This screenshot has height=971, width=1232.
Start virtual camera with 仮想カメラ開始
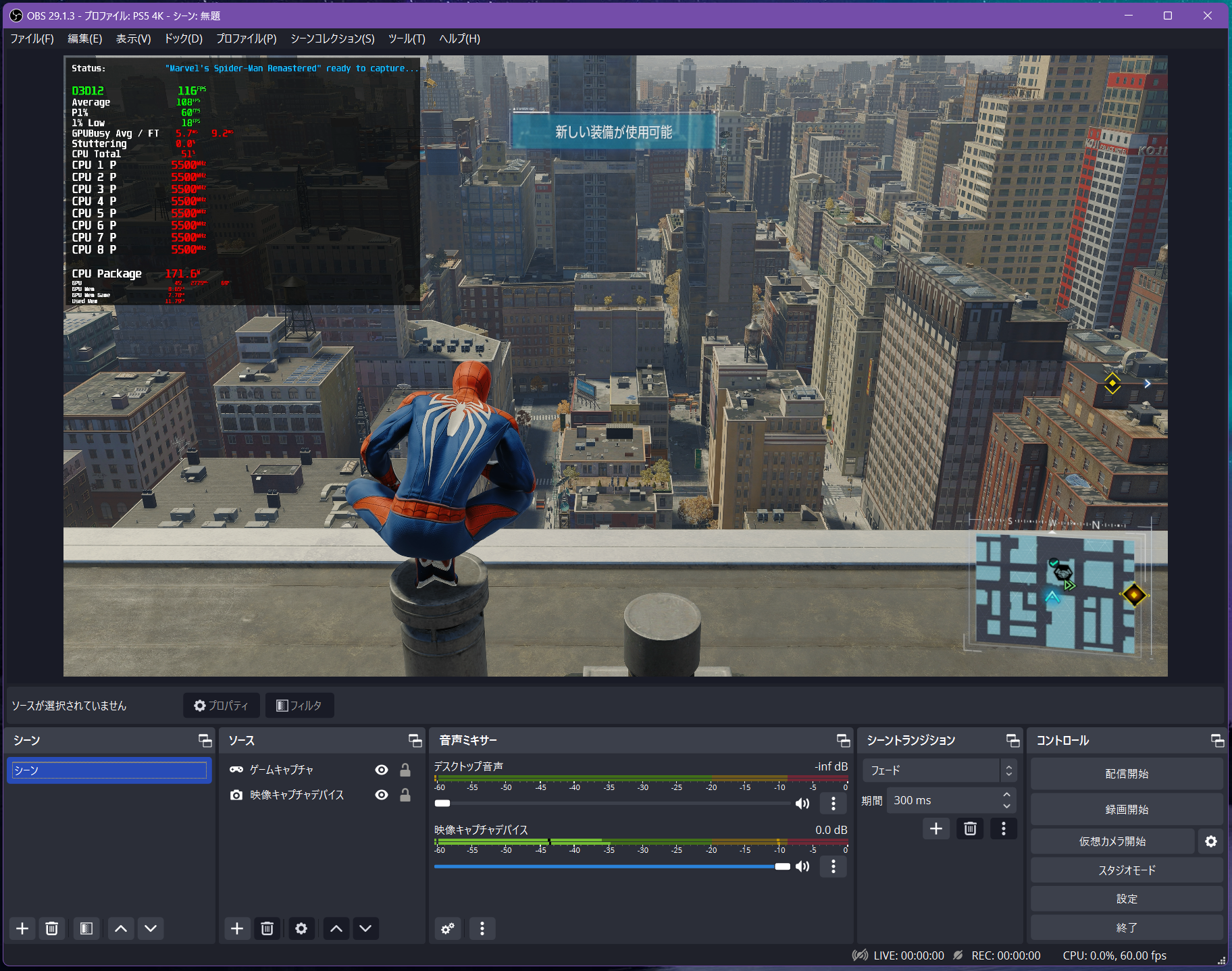pos(1112,841)
